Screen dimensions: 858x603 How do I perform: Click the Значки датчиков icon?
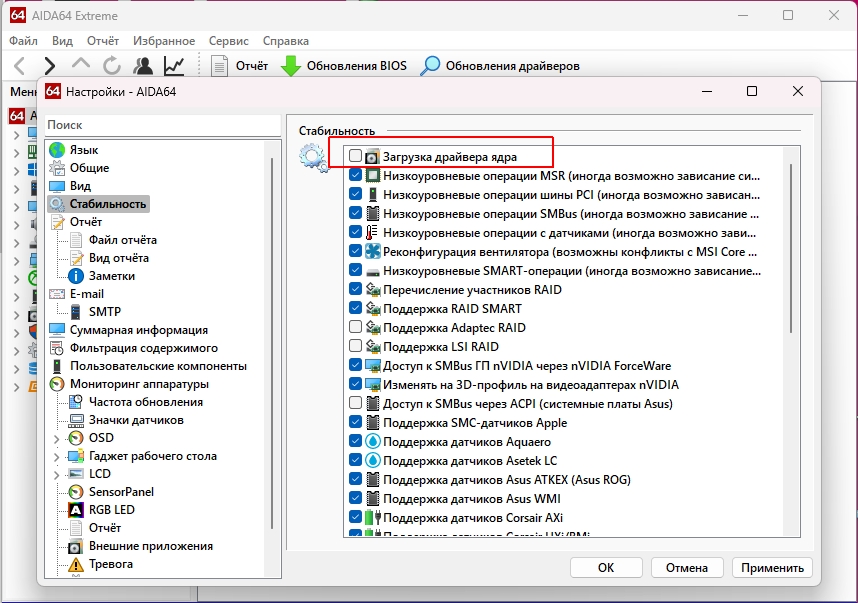(76, 420)
